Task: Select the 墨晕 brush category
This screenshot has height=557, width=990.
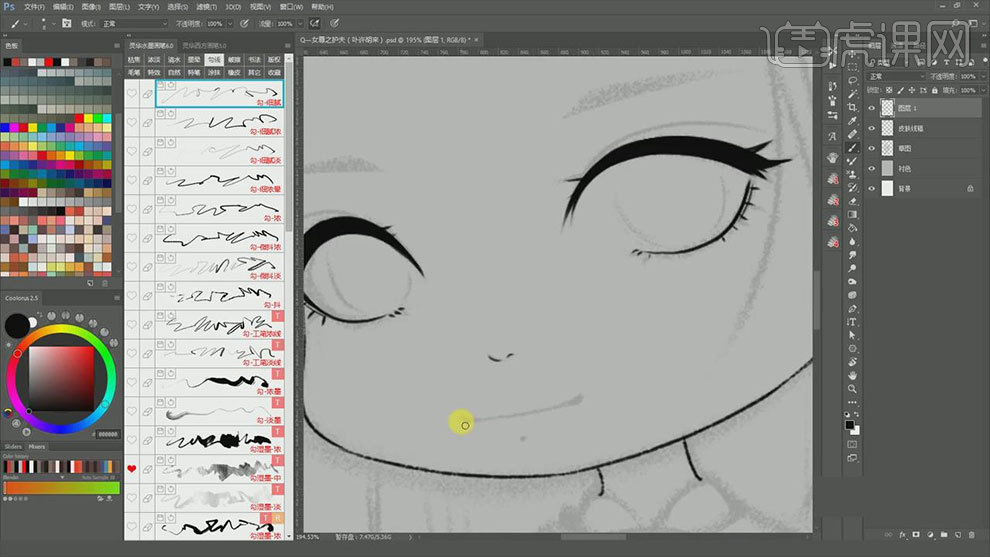Action: tap(194, 59)
